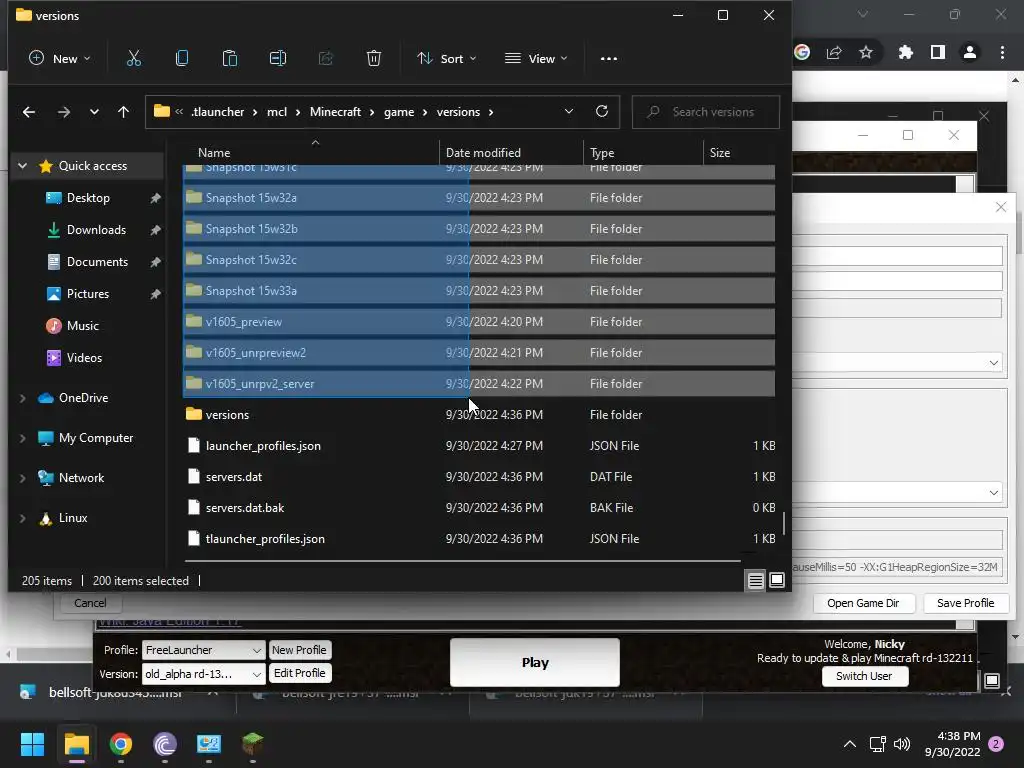The width and height of the screenshot is (1024, 768).
Task: Switch to large thumbnails view icon
Action: [x=776, y=581]
